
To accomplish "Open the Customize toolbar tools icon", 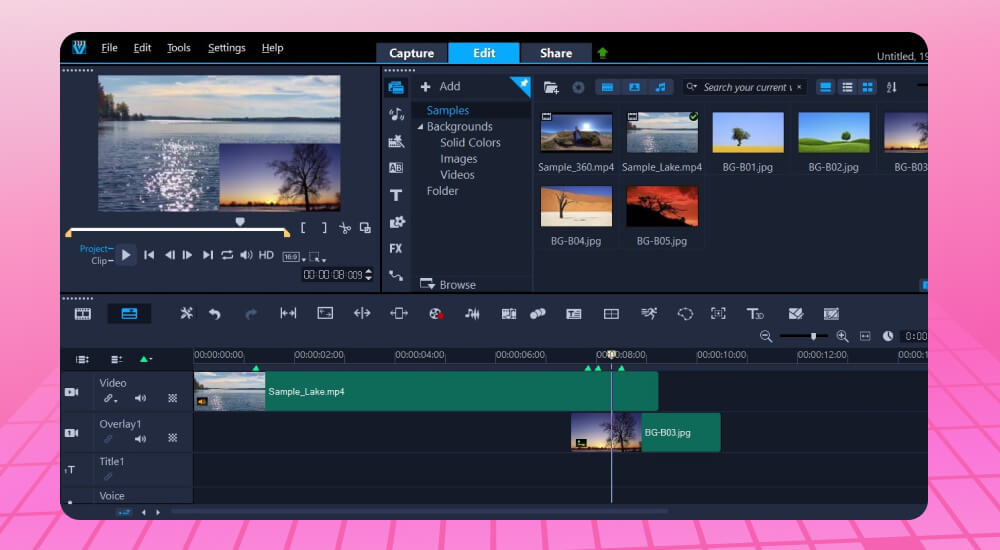I will tap(186, 313).
